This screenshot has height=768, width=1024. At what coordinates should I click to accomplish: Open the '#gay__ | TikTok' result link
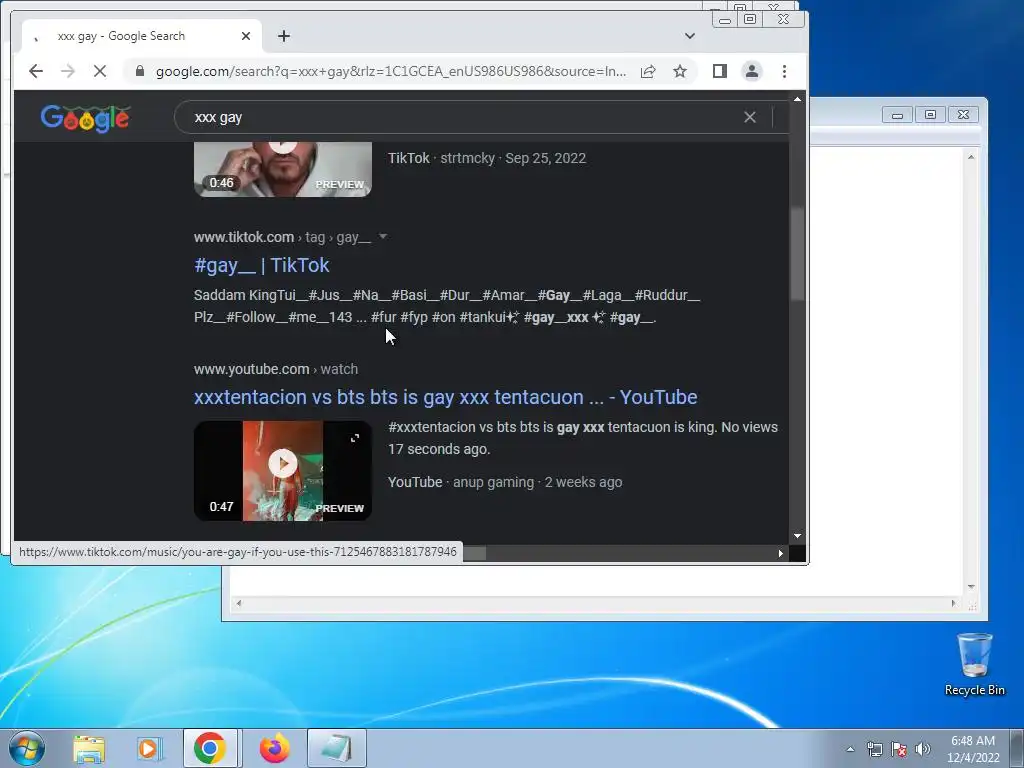pos(261,265)
